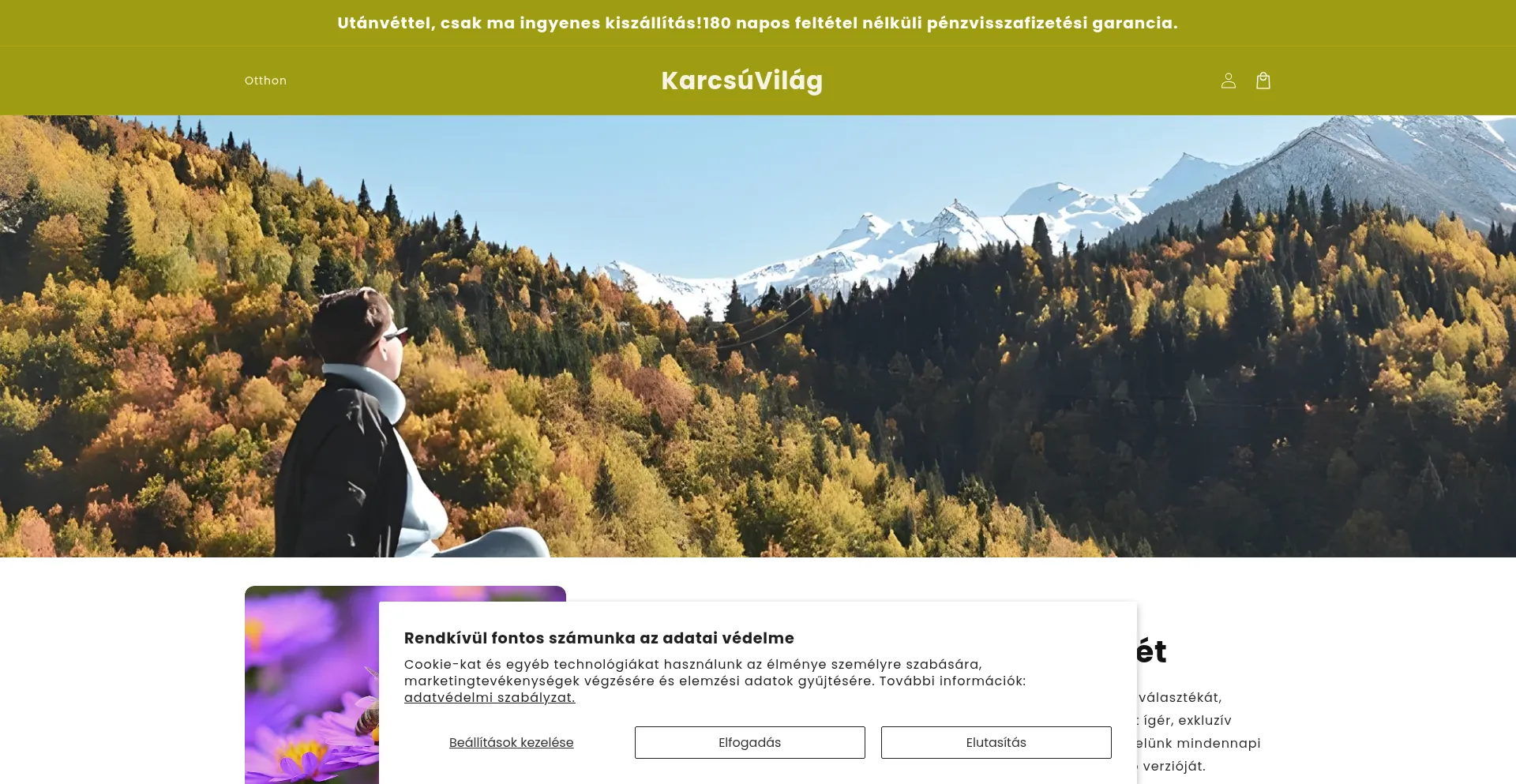
Task: Open the user account login icon
Action: 1228,81
